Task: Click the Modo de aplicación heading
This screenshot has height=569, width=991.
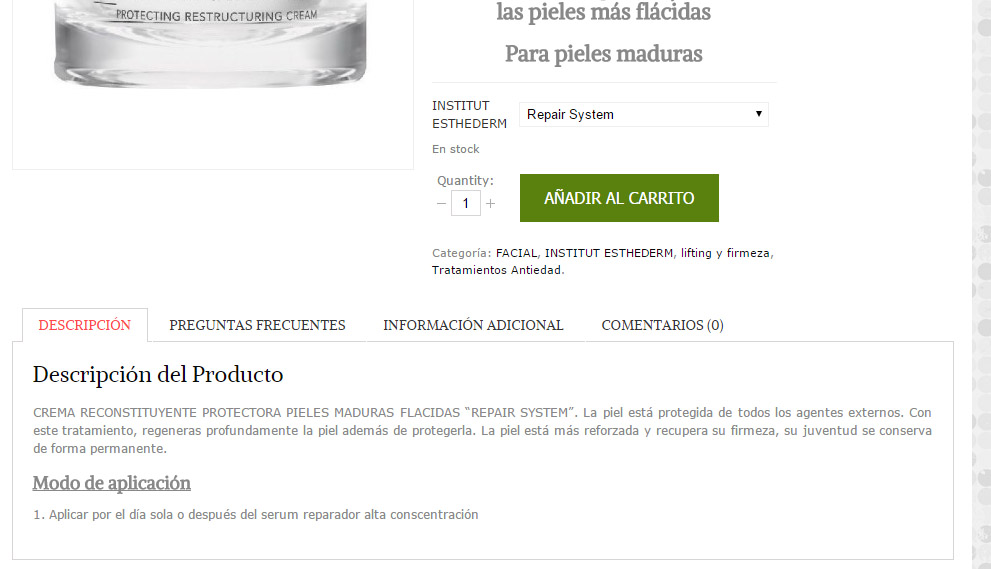Action: 112,483
